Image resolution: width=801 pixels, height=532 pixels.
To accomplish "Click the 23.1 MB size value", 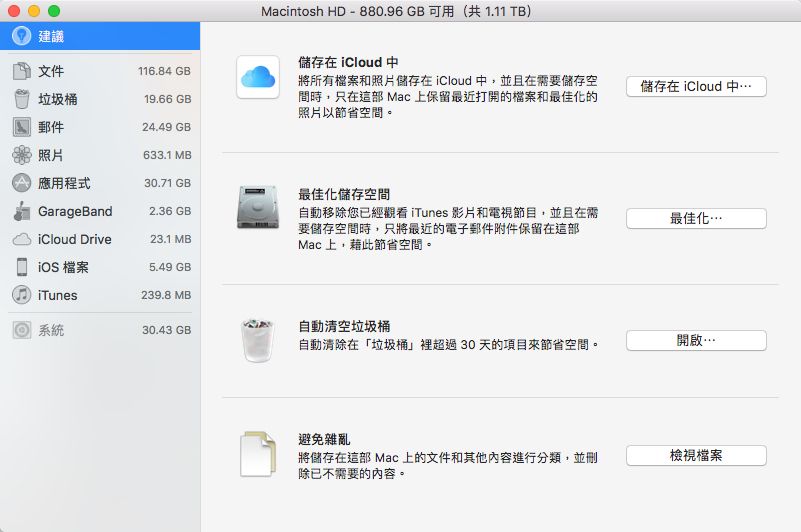I will coord(171,239).
